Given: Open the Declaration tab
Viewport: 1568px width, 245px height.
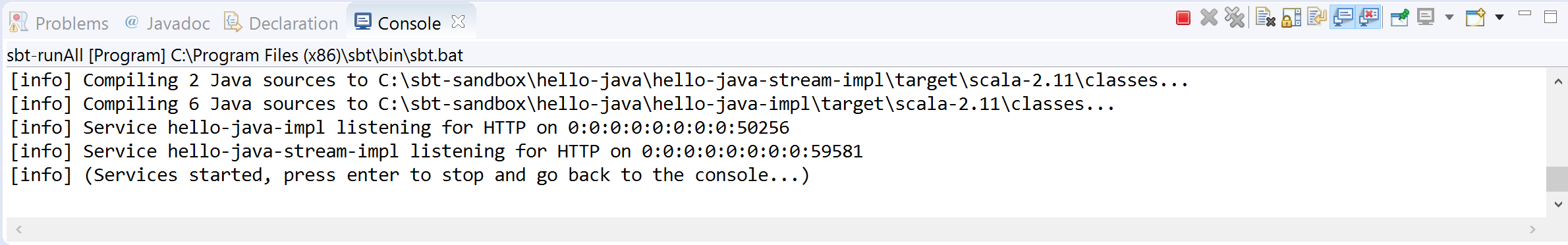Looking at the screenshot, I should coord(281,23).
